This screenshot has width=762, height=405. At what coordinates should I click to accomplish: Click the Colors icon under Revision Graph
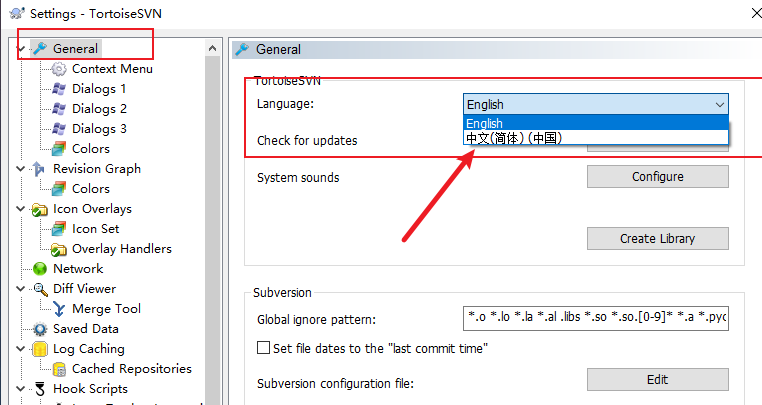click(x=59, y=189)
